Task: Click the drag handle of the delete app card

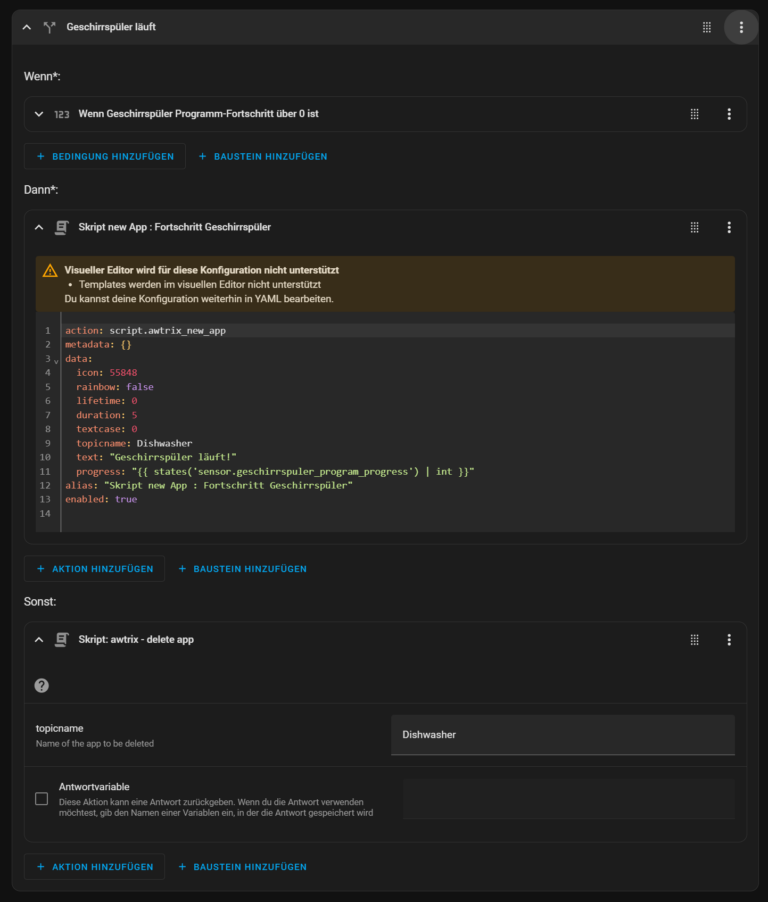Action: click(694, 639)
